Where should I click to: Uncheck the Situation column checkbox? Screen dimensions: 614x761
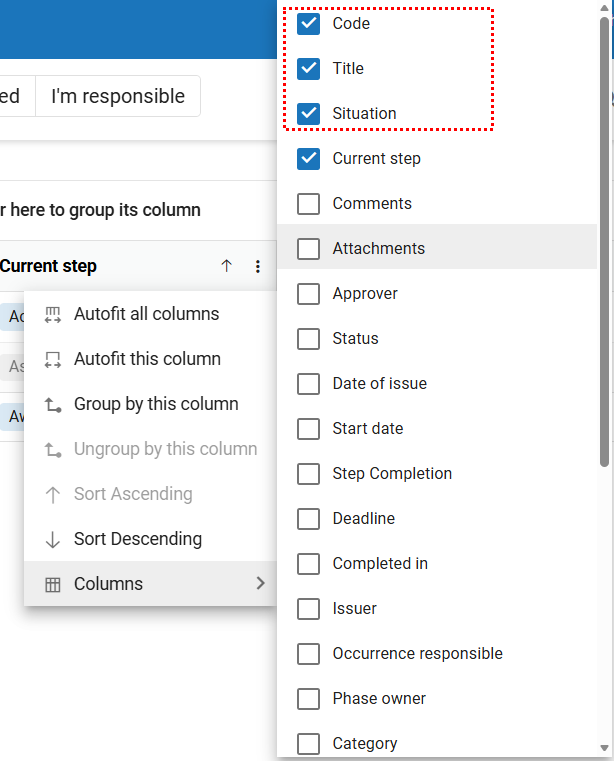pos(309,113)
